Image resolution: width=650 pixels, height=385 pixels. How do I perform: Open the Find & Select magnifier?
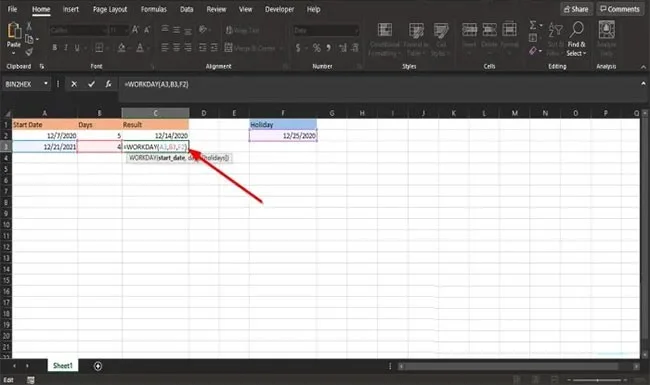click(576, 38)
